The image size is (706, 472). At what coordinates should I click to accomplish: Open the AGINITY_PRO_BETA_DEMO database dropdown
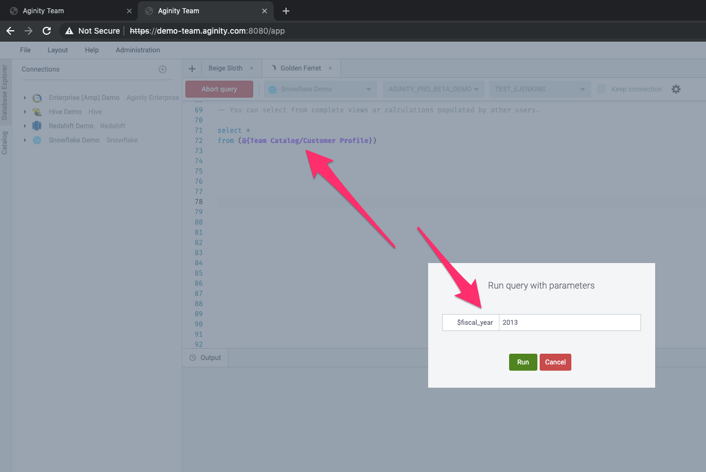(x=434, y=89)
